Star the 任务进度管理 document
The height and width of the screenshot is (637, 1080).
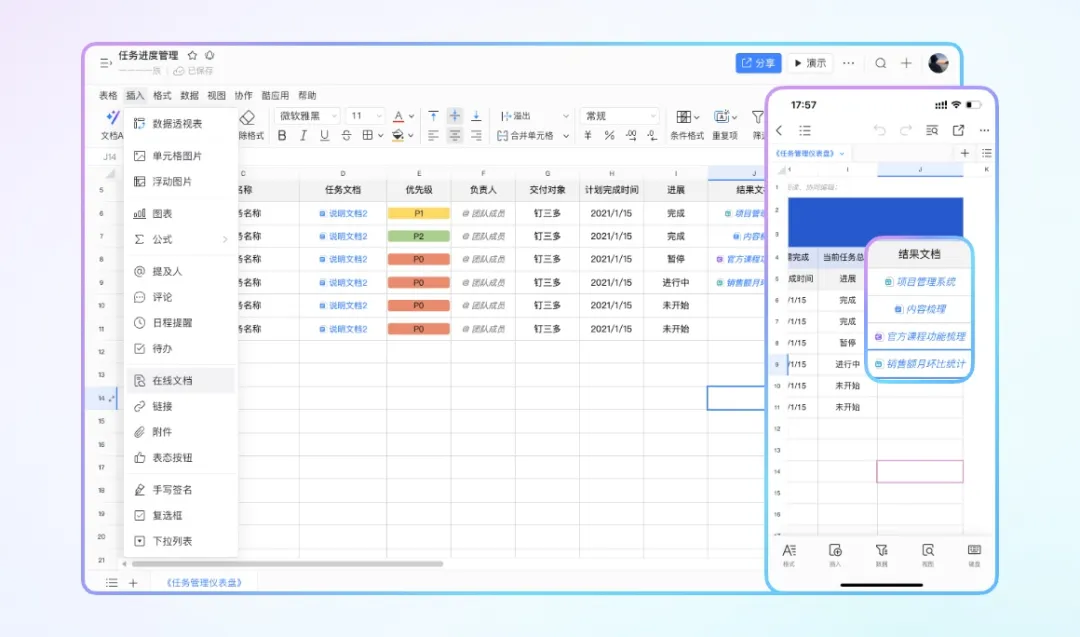pos(192,55)
